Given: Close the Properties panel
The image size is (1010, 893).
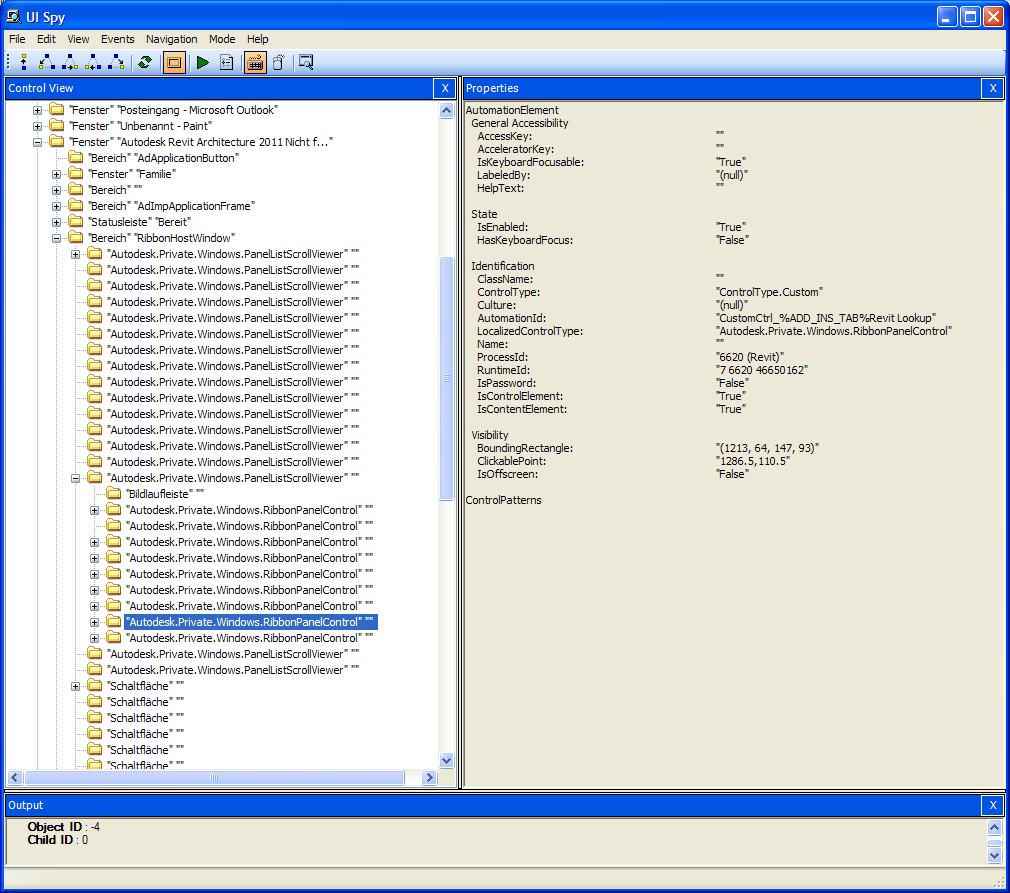Looking at the screenshot, I should click(992, 88).
